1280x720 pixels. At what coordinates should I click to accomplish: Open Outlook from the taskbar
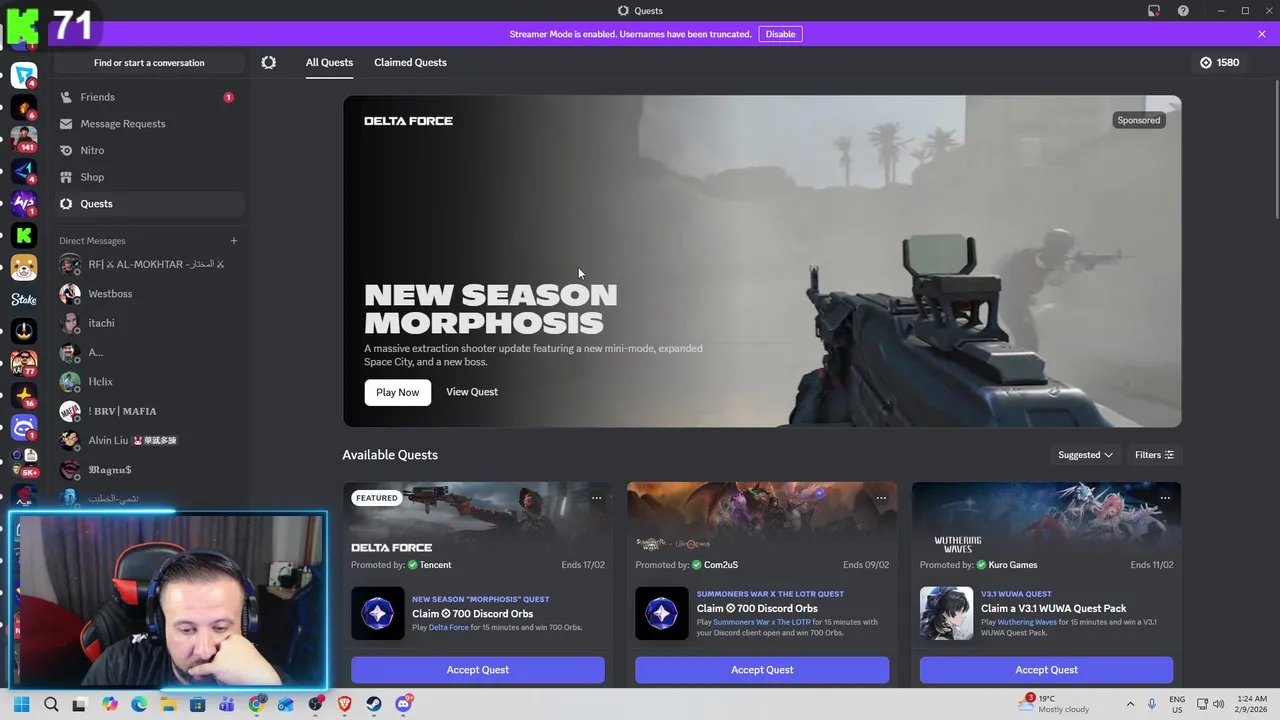click(x=285, y=704)
